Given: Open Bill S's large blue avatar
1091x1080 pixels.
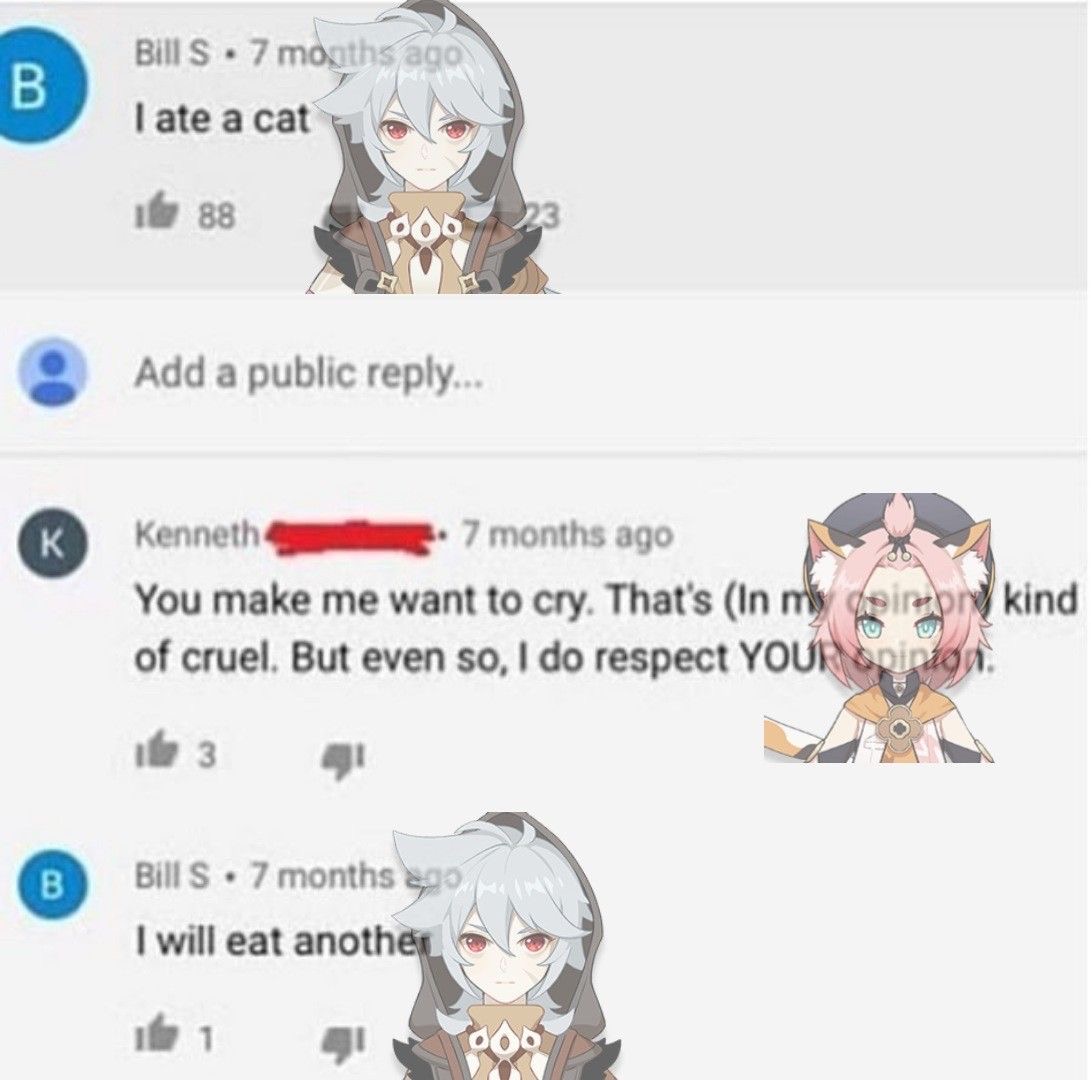Looking at the screenshot, I should pos(36,87).
